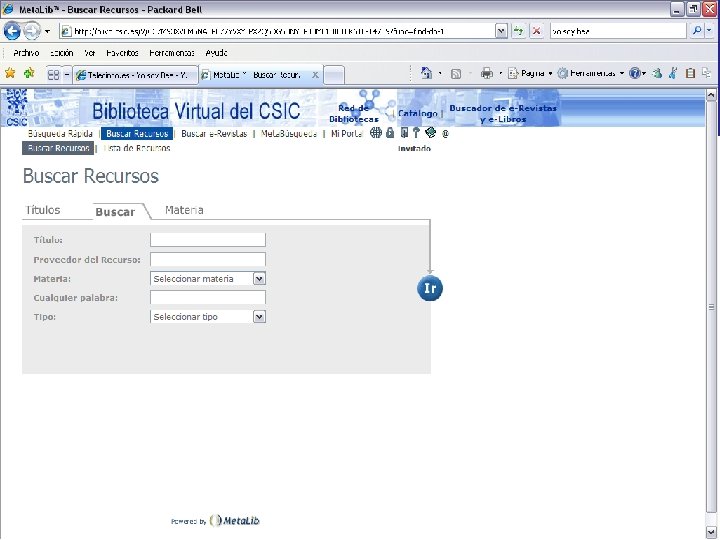Click the blue Bluetooth-style toolbar icon

point(673,73)
